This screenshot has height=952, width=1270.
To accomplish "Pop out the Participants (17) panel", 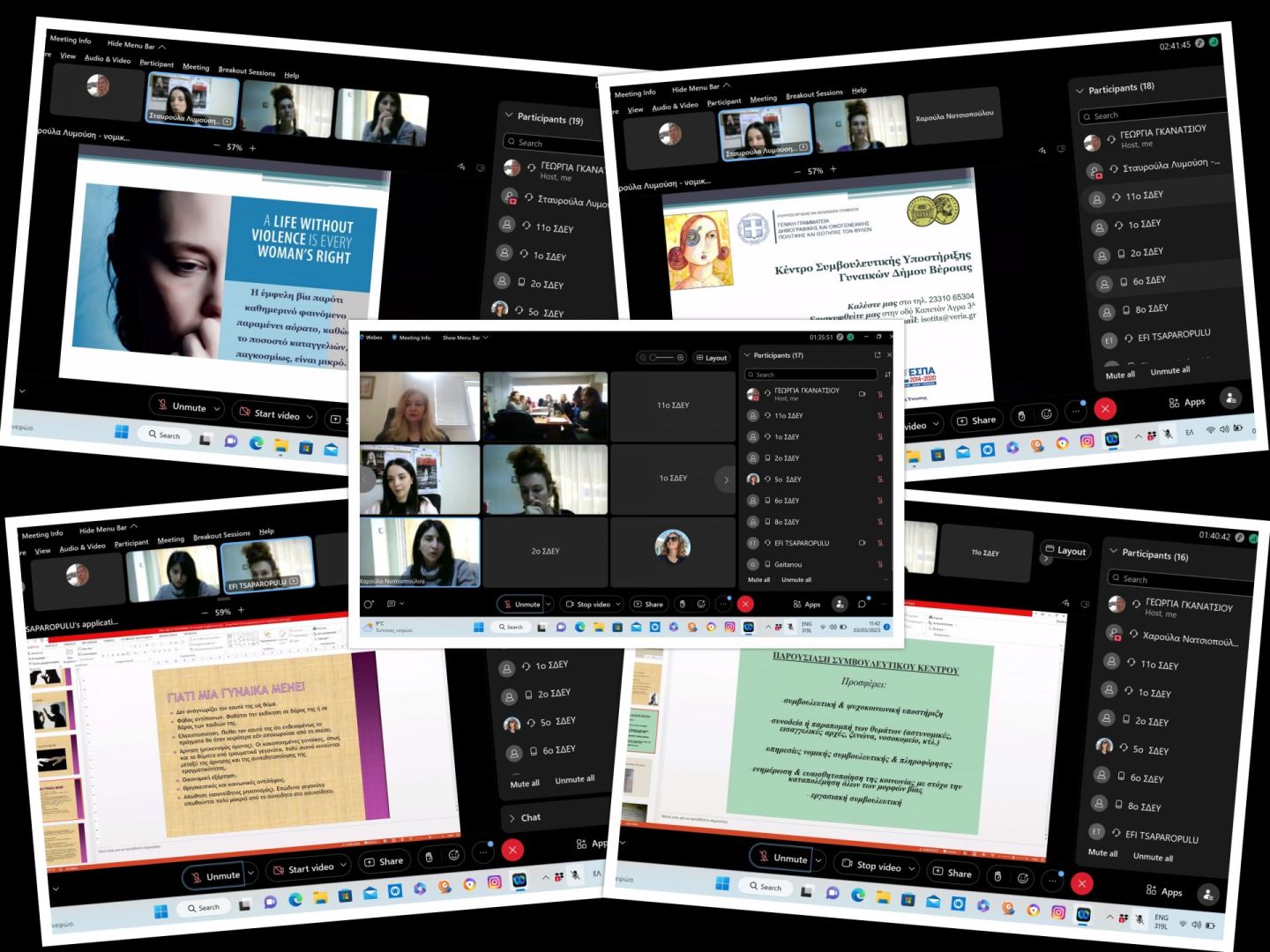I will point(877,355).
